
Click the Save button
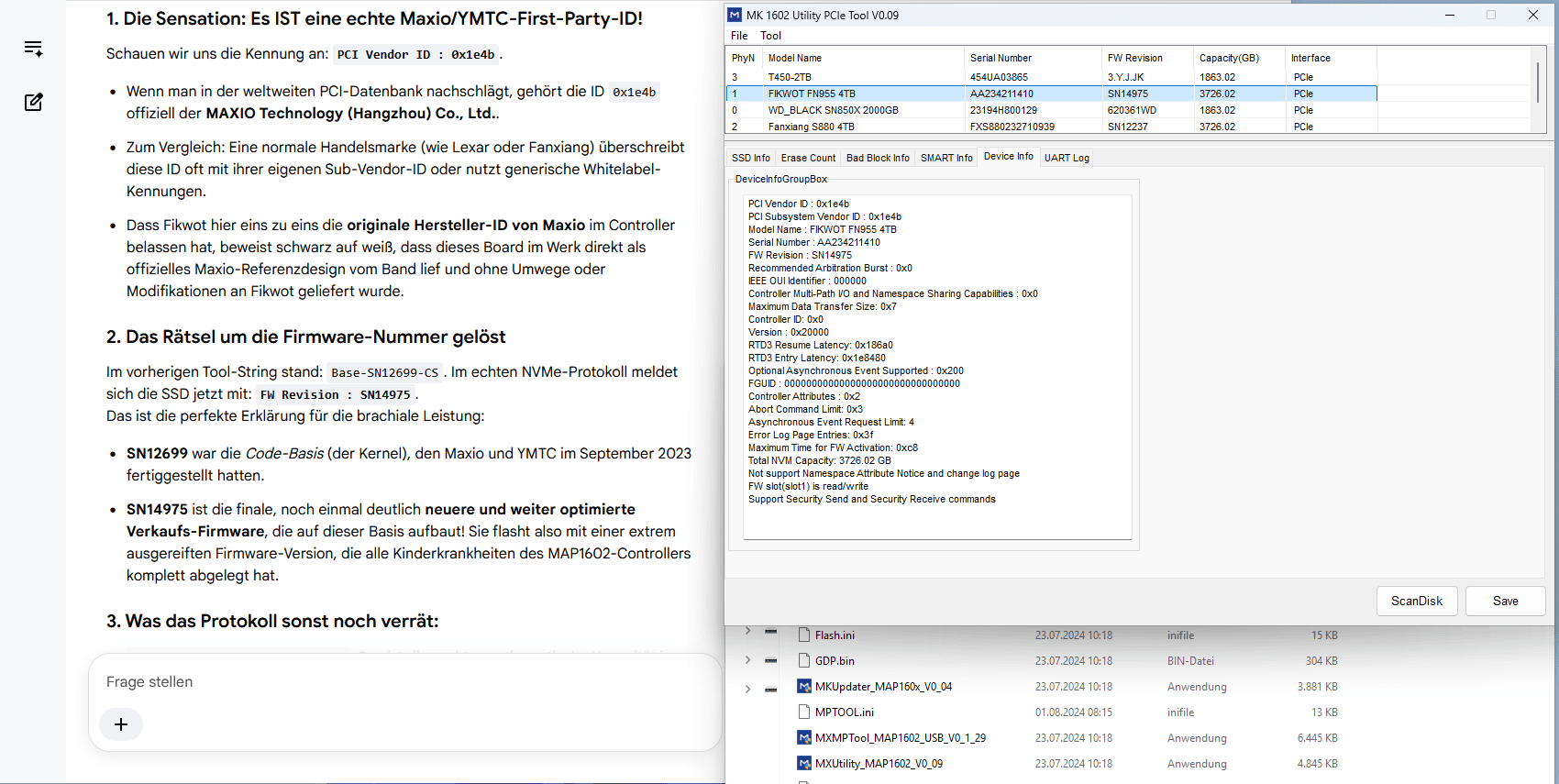pyautogui.click(x=1506, y=601)
